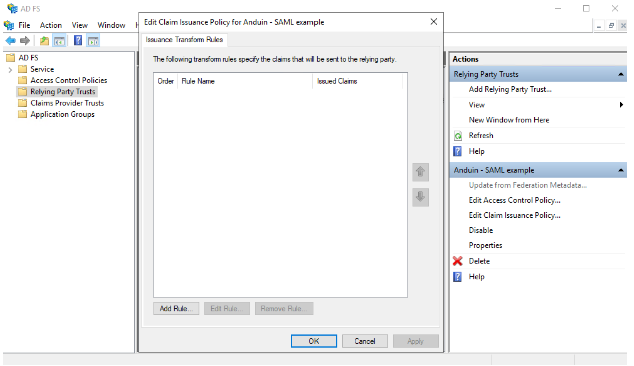Open Edit Access Control Policy action
The image size is (634, 366).
pos(514,200)
